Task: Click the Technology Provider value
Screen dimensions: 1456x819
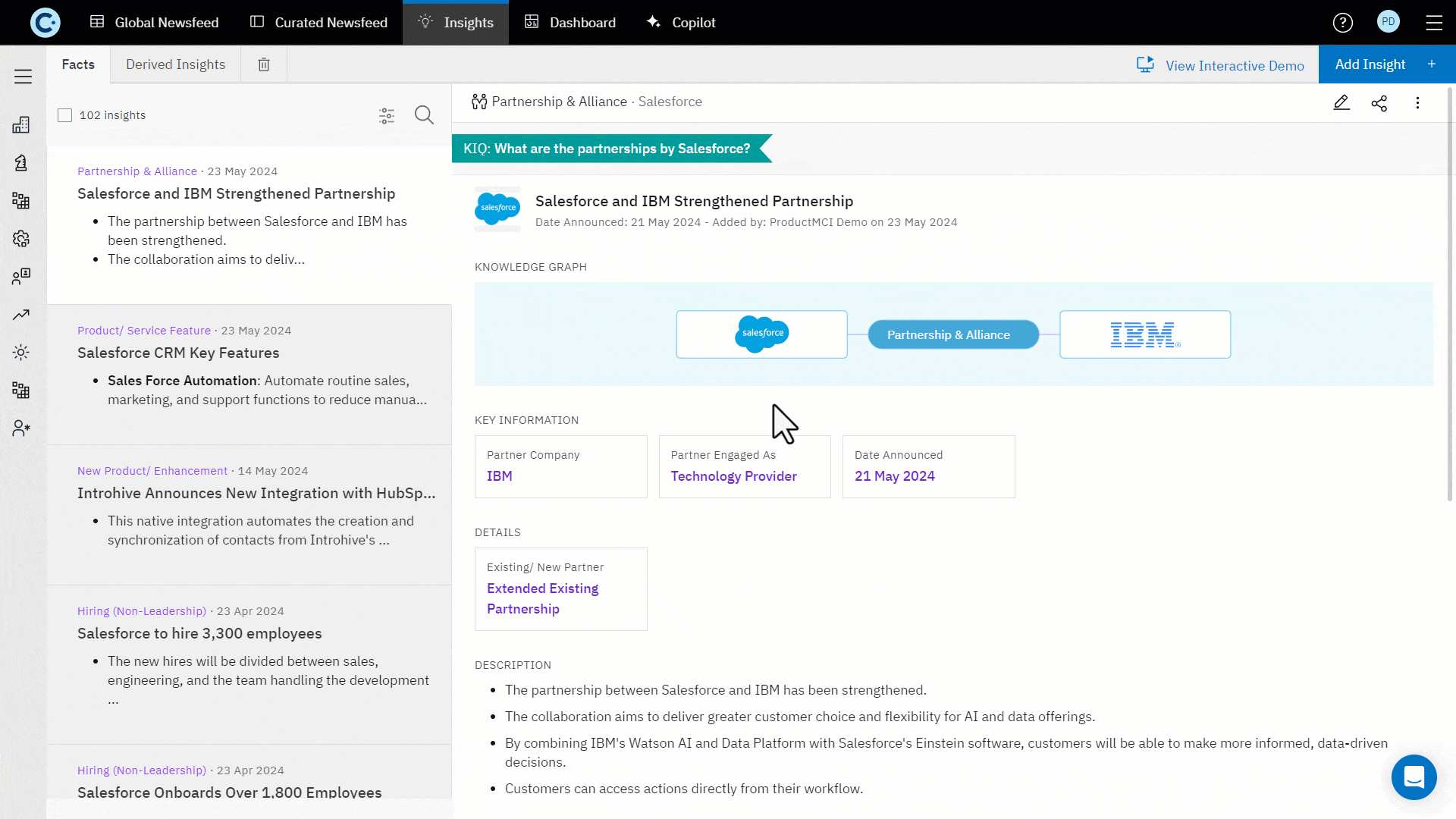Action: (x=734, y=476)
